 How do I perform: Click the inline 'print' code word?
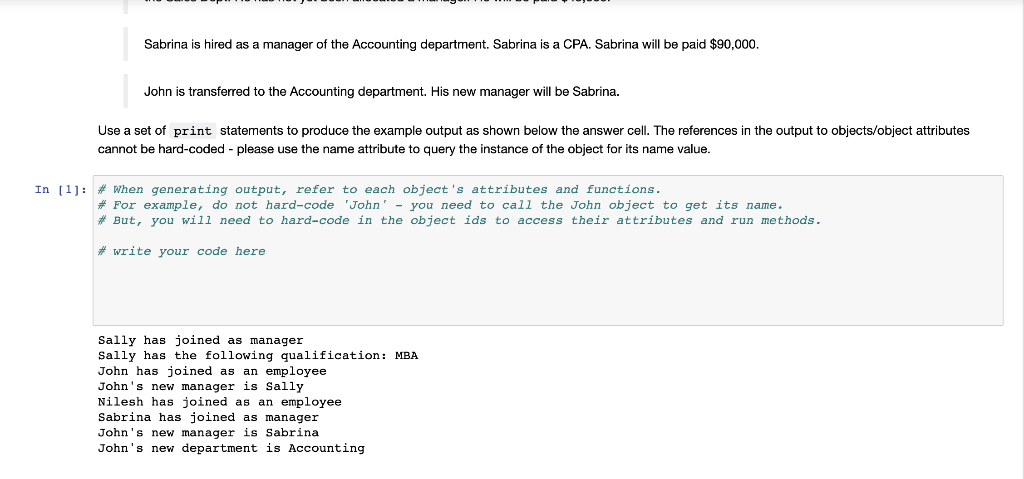click(193, 131)
